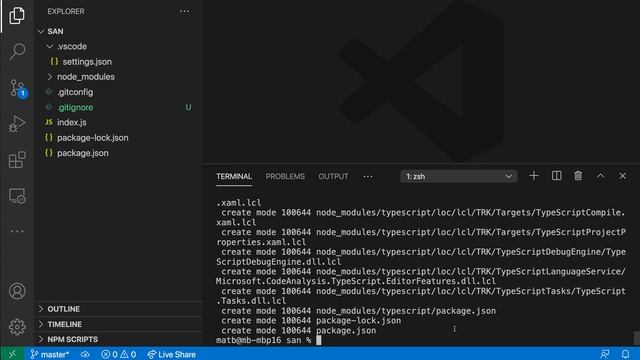Viewport: 640px width, 360px height.
Task: Select the terminal 1: zsh dropdown
Action: tap(459, 176)
